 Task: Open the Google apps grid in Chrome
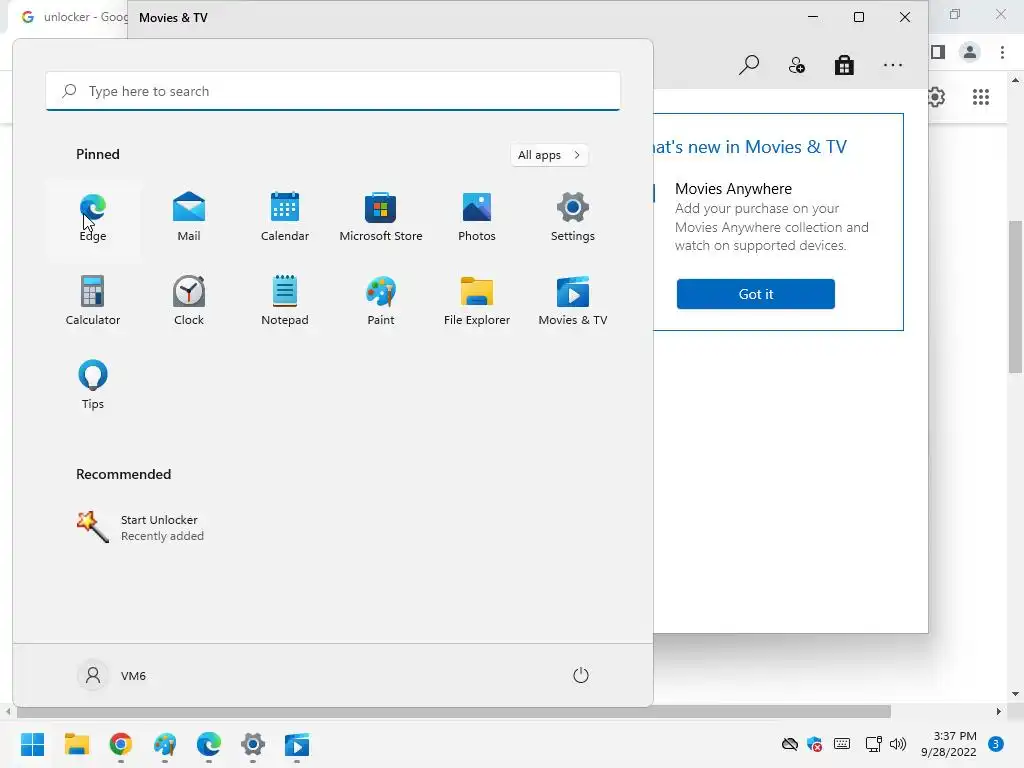(980, 97)
